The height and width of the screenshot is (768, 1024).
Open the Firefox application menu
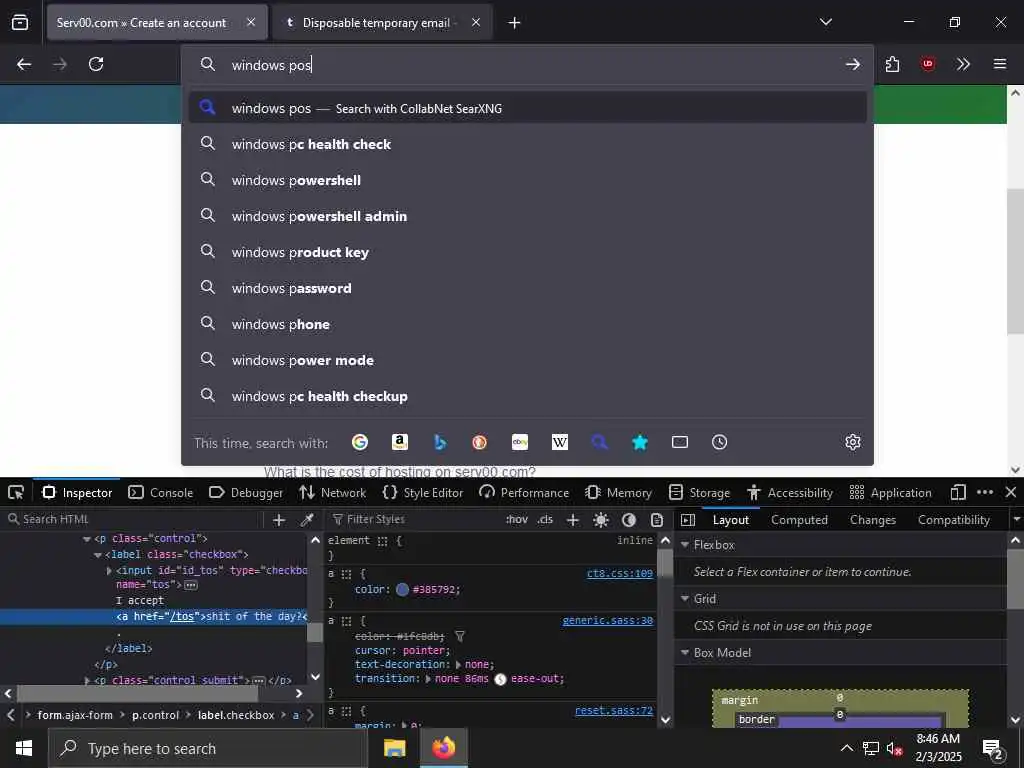(1000, 64)
